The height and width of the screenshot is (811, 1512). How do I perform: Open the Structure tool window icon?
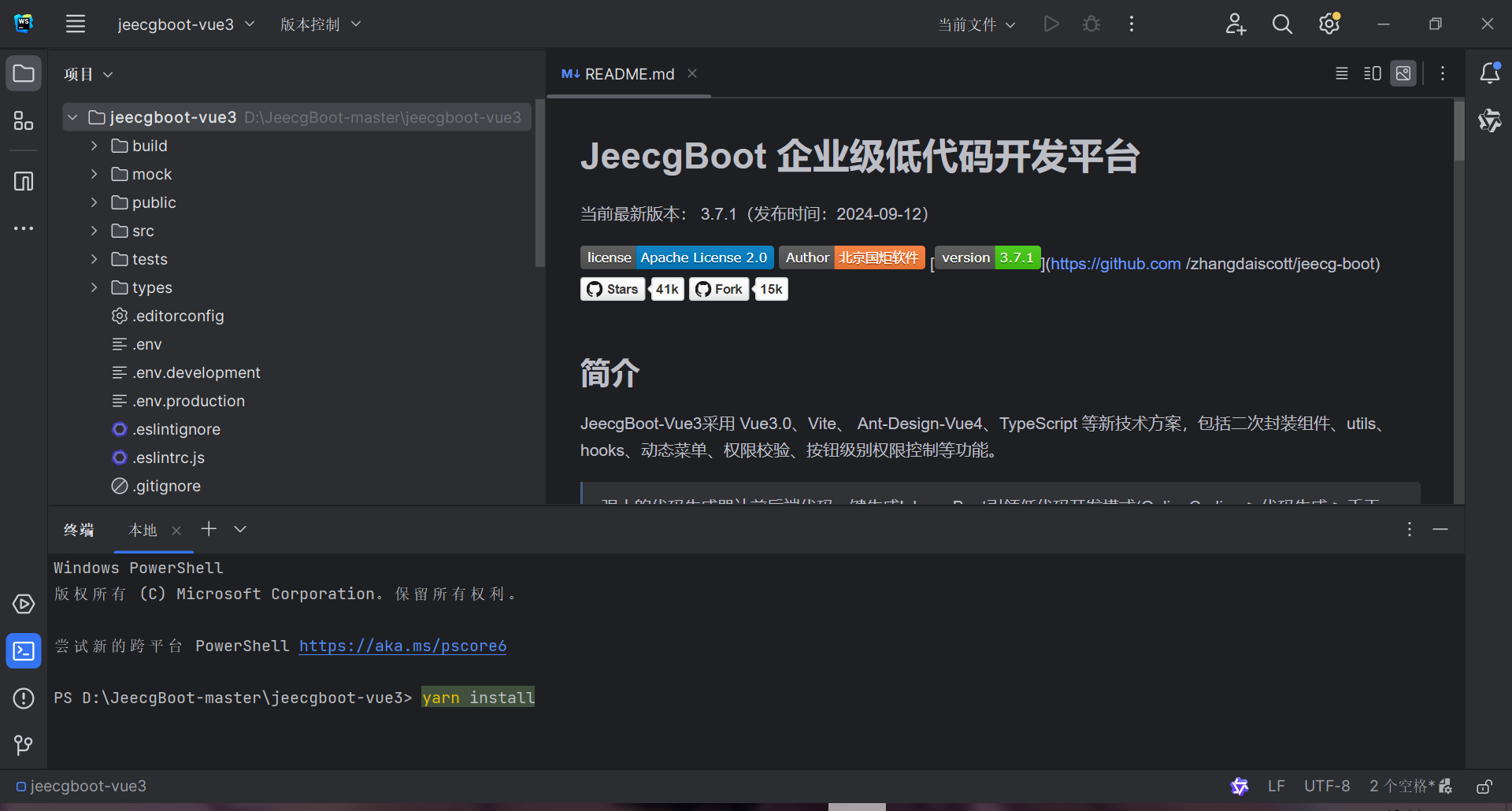tap(24, 120)
